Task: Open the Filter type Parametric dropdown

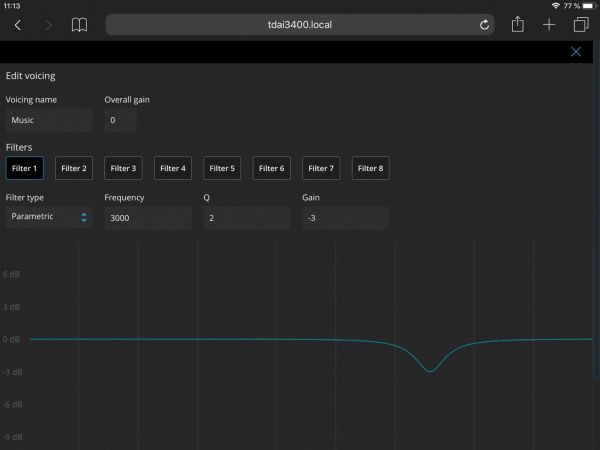Action: pyautogui.click(x=49, y=217)
